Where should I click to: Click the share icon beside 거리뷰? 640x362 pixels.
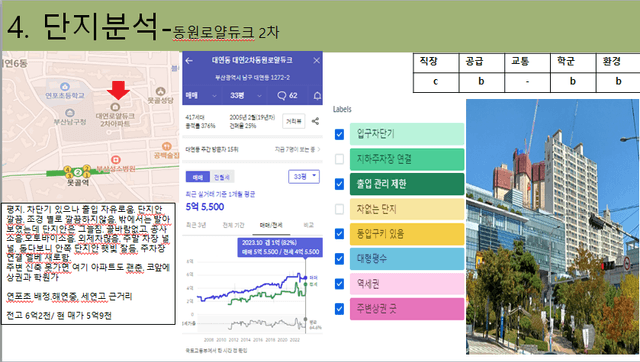(315, 121)
